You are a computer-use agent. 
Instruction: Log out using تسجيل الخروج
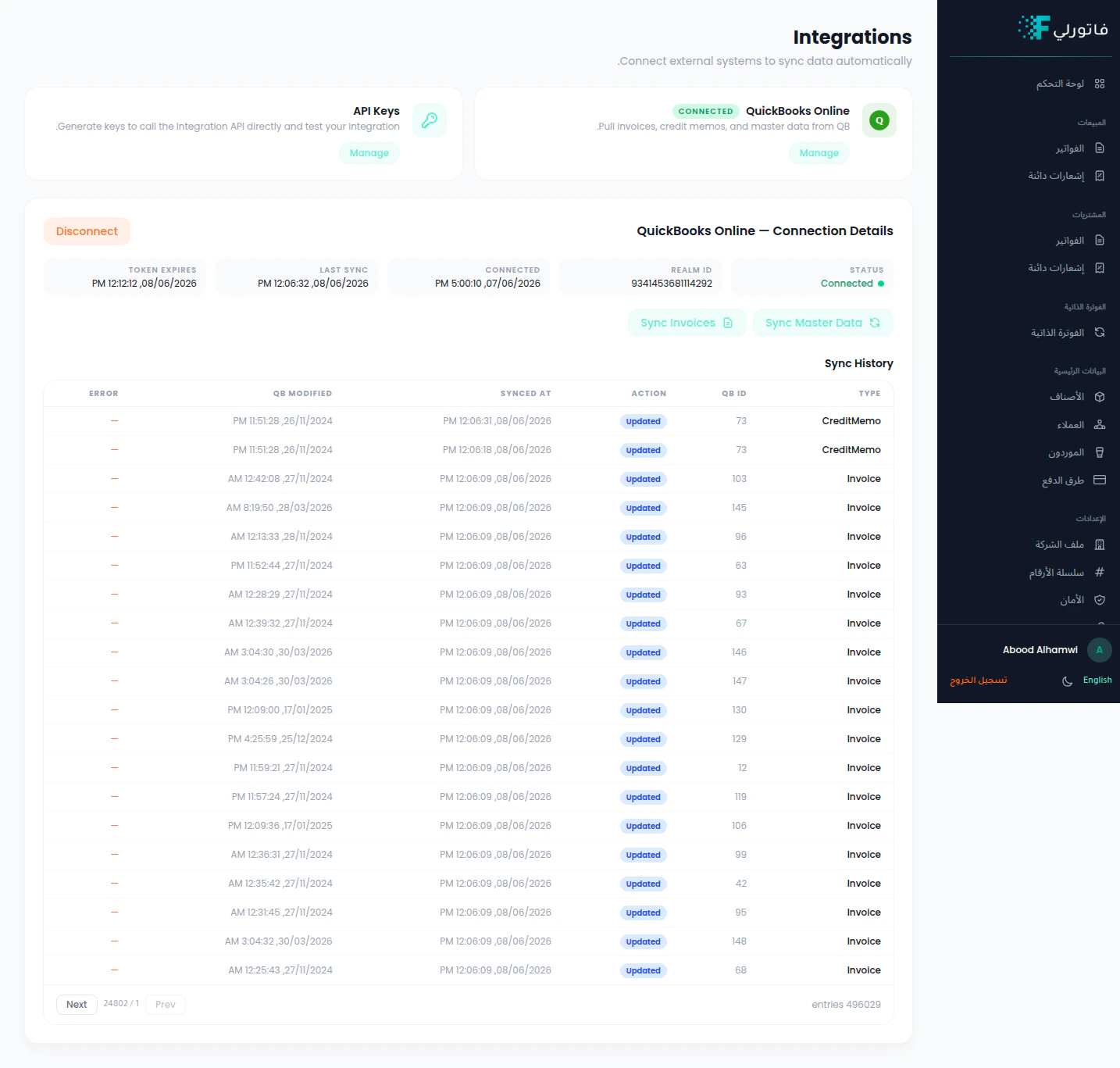click(979, 680)
